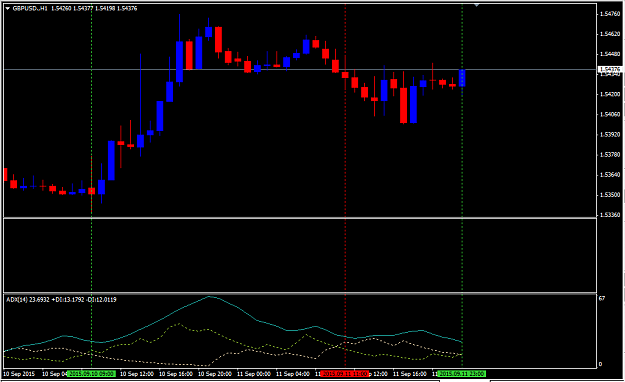625x382 pixels.
Task: Select the green 2015.09.11 23:00 date marker
Action: [x=462, y=374]
